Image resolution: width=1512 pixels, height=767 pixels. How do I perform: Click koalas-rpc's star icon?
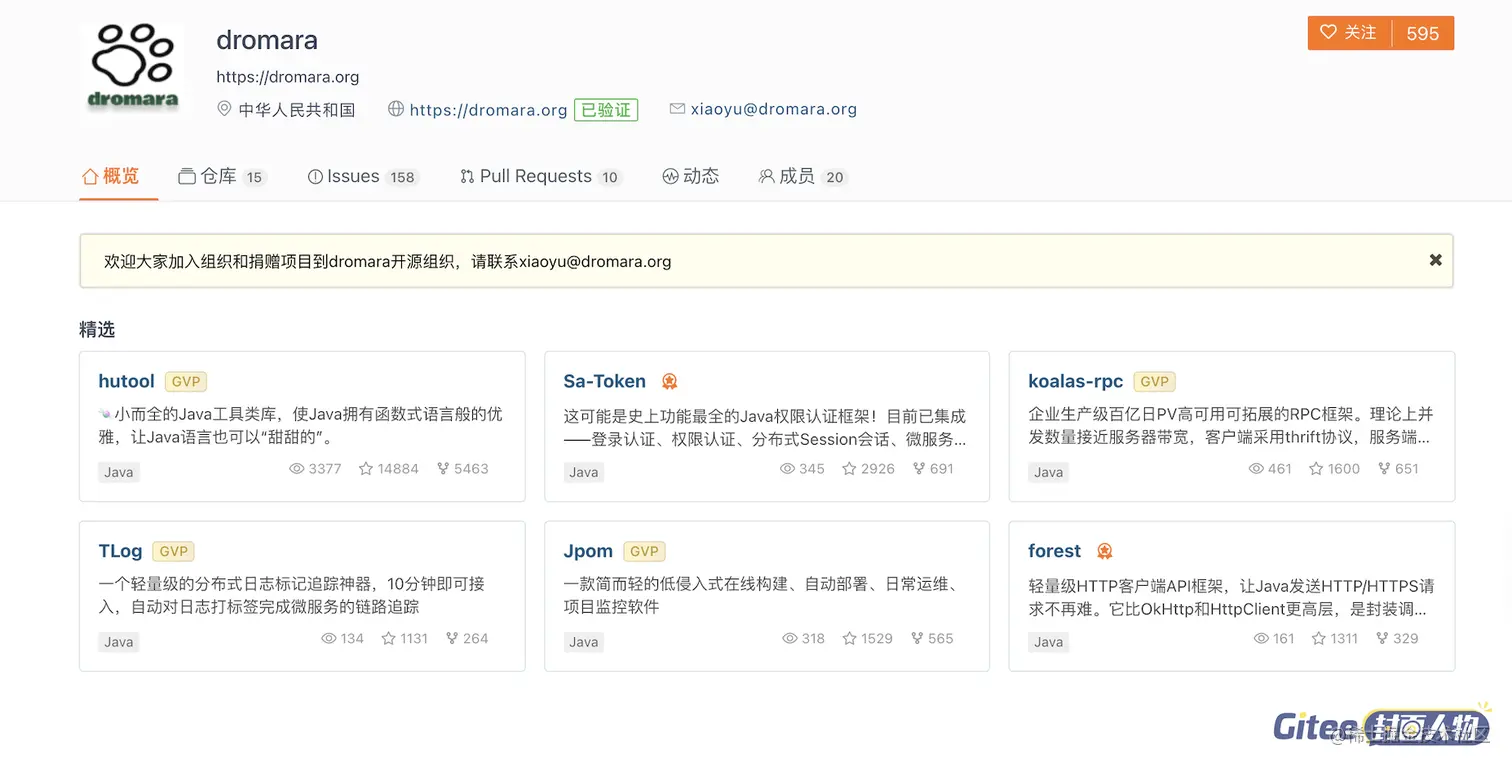point(1316,468)
